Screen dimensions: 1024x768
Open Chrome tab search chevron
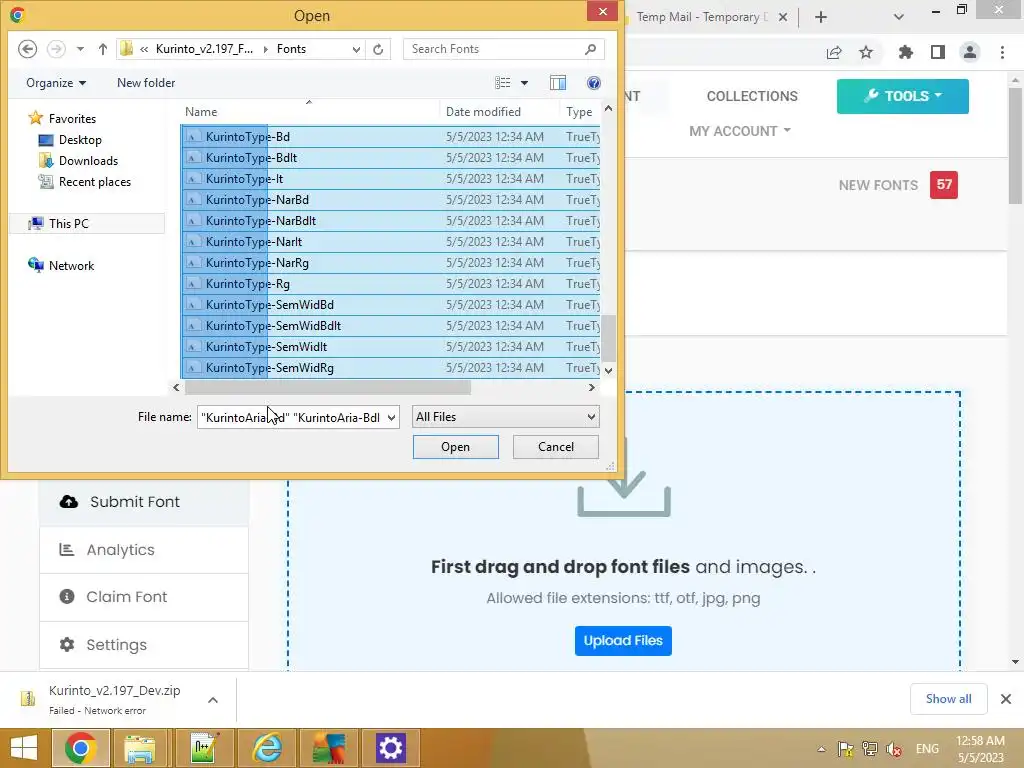pos(899,17)
